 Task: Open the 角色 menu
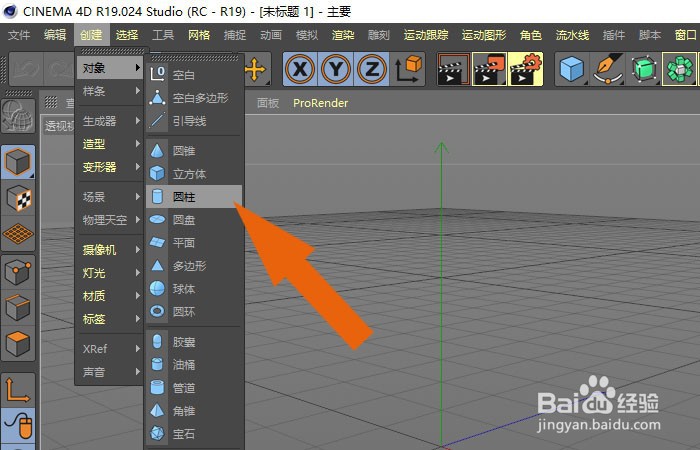[531, 35]
